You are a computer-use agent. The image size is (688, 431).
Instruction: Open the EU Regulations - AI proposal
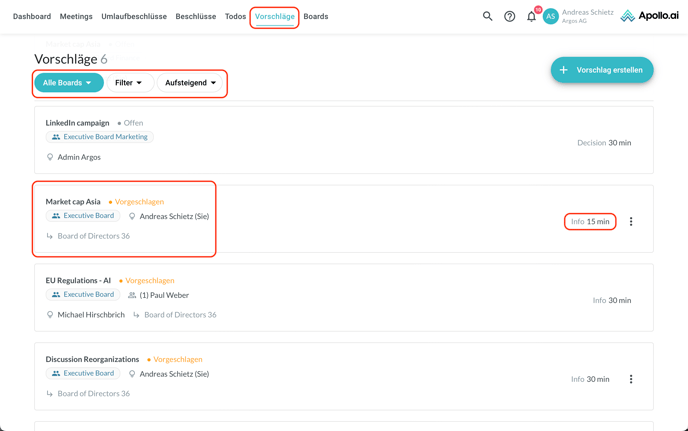[78, 281]
